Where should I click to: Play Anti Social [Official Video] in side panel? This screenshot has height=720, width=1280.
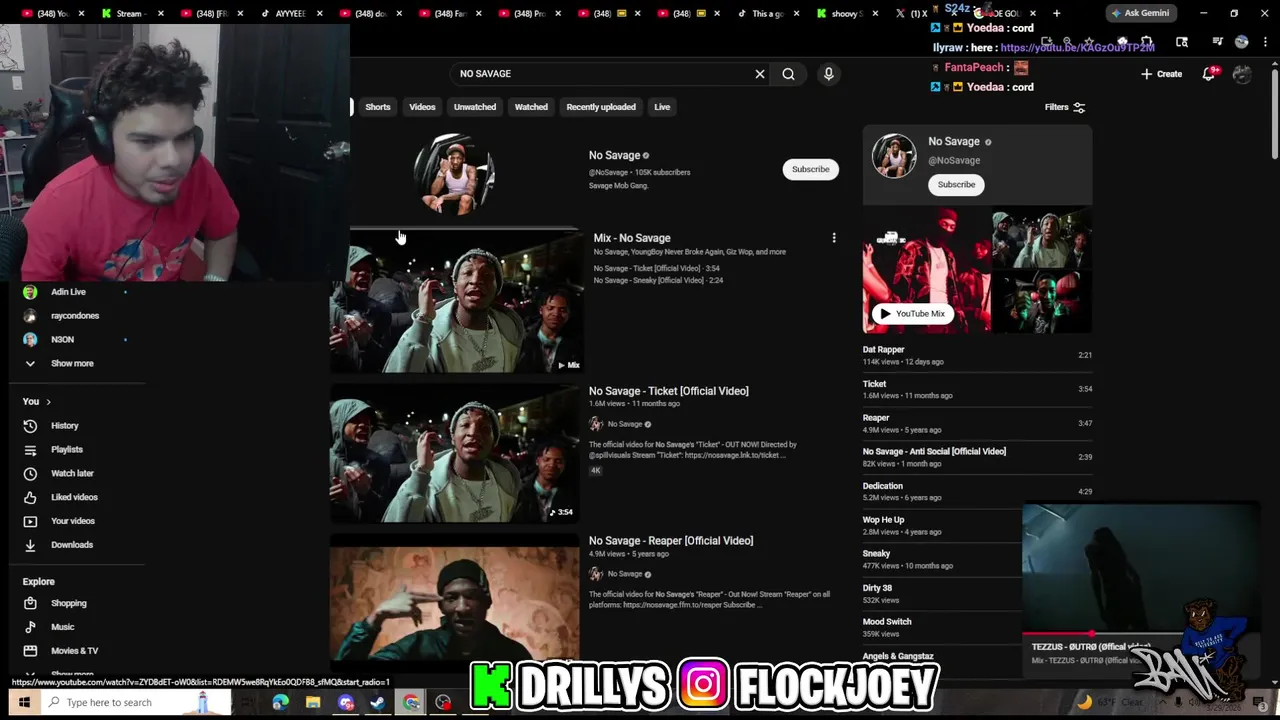[977, 457]
